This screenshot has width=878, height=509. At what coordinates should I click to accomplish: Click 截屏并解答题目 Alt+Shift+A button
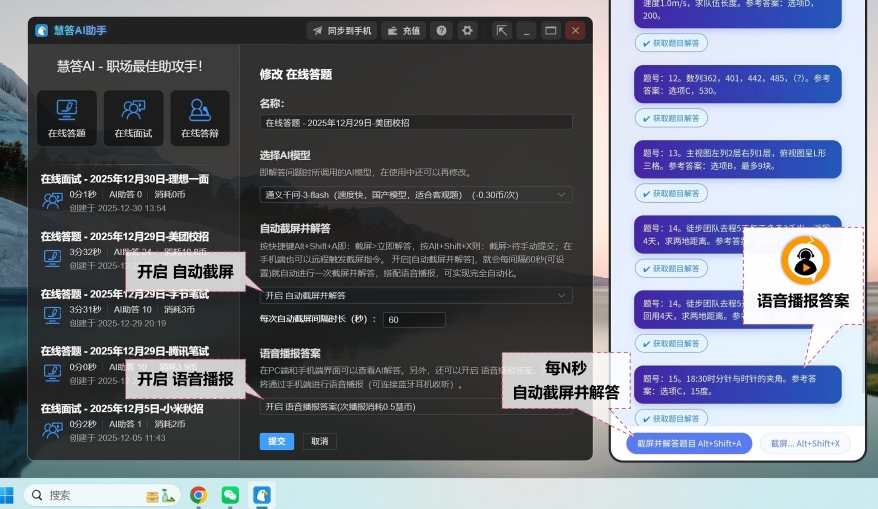[688, 442]
